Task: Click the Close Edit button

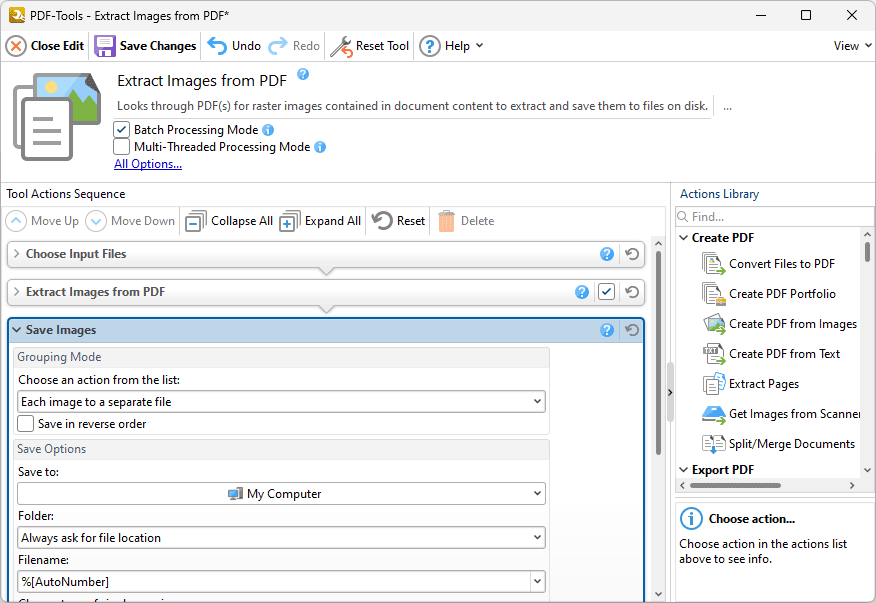Action: (45, 46)
